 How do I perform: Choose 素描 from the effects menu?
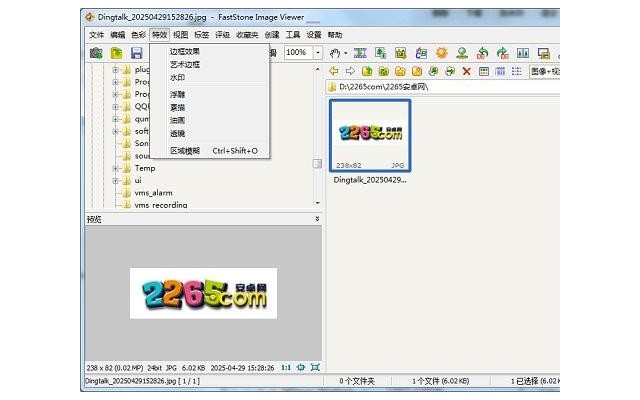click(x=210, y=107)
